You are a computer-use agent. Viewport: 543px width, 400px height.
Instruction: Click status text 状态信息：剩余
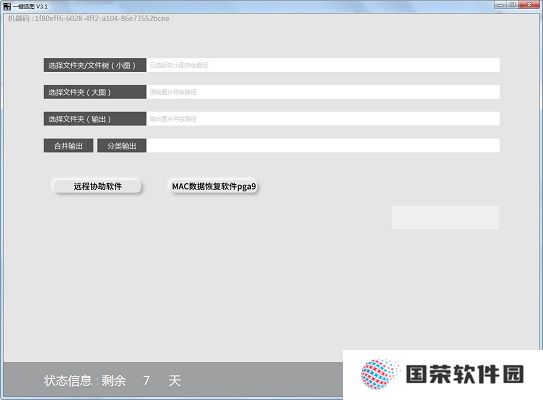[x=85, y=381]
